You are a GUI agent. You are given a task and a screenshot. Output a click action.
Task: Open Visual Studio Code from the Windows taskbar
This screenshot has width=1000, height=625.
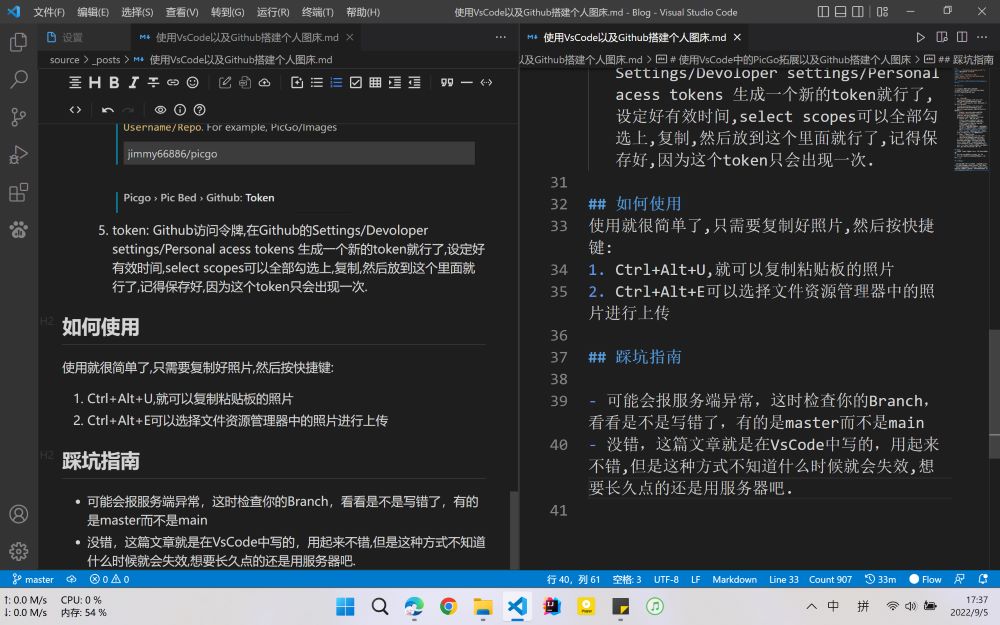pyautogui.click(x=516, y=606)
